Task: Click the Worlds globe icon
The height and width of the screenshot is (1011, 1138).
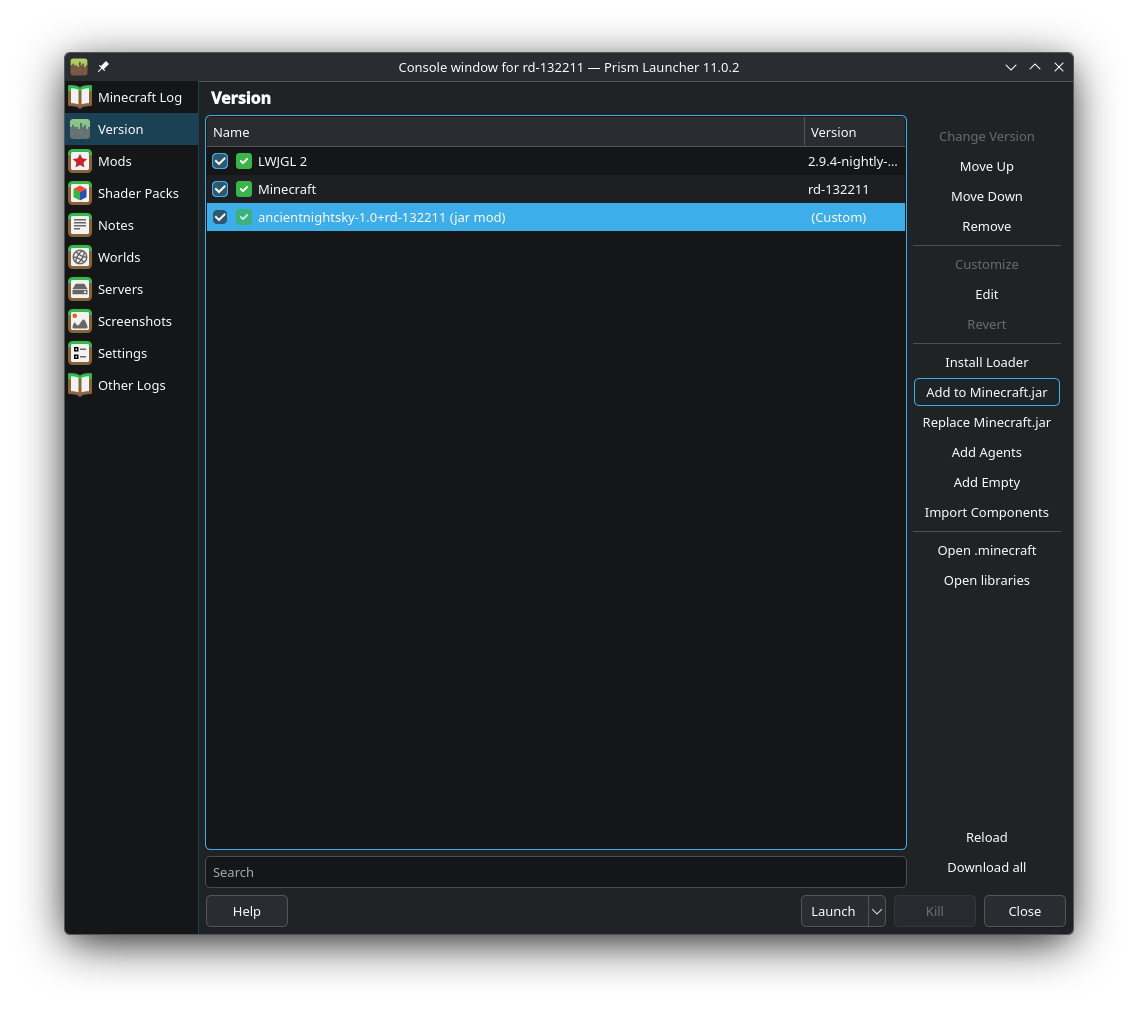Action: pos(80,257)
